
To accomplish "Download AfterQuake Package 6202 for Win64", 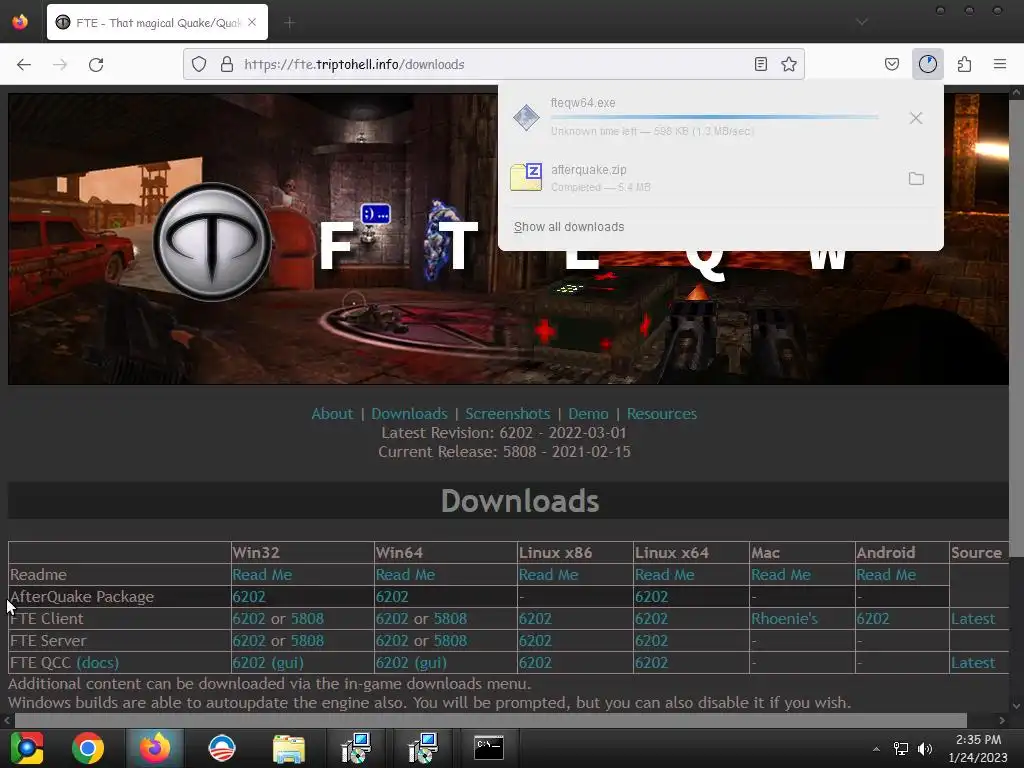I will pos(392,597).
